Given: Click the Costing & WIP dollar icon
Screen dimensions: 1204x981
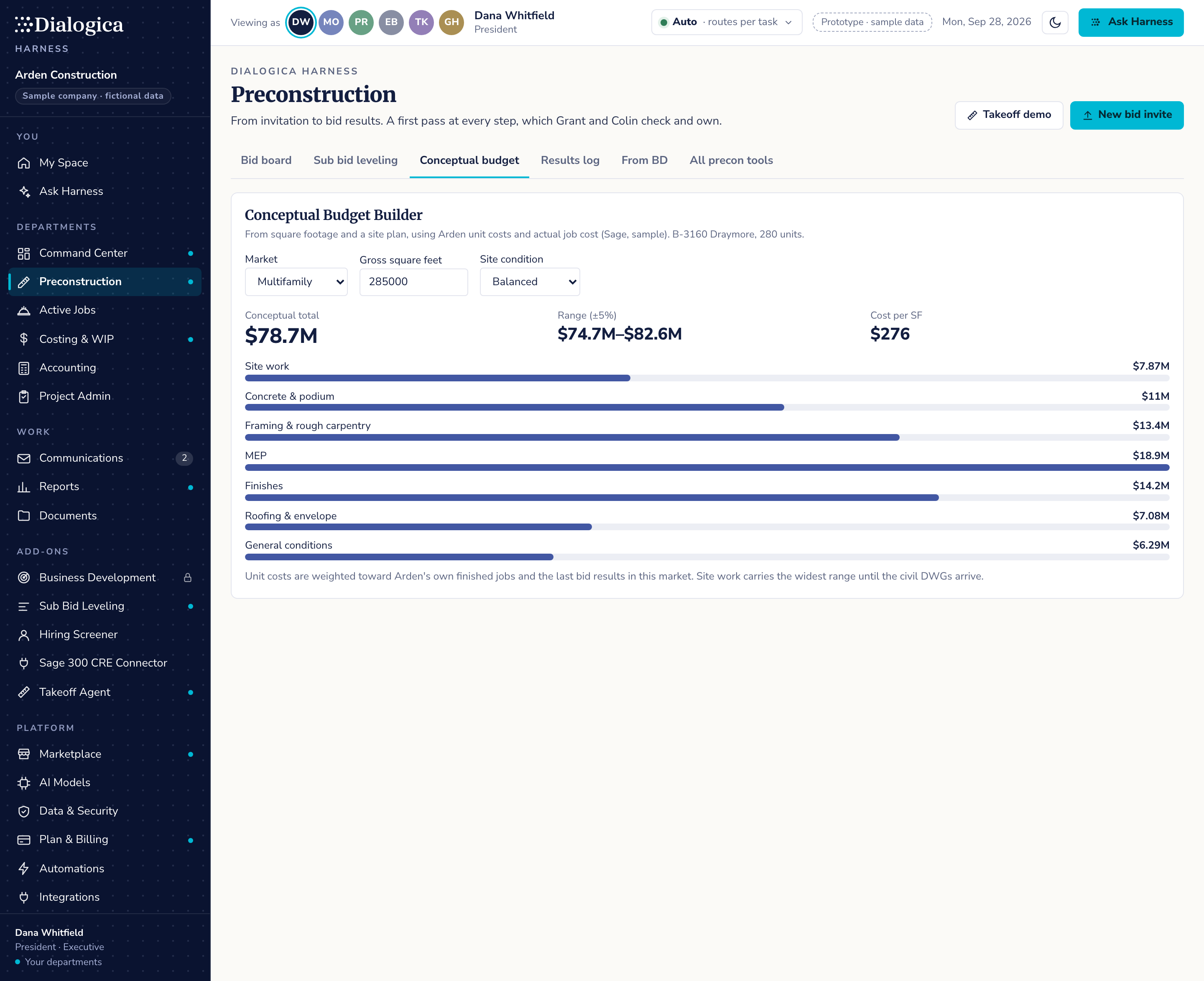Looking at the screenshot, I should click(x=24, y=339).
